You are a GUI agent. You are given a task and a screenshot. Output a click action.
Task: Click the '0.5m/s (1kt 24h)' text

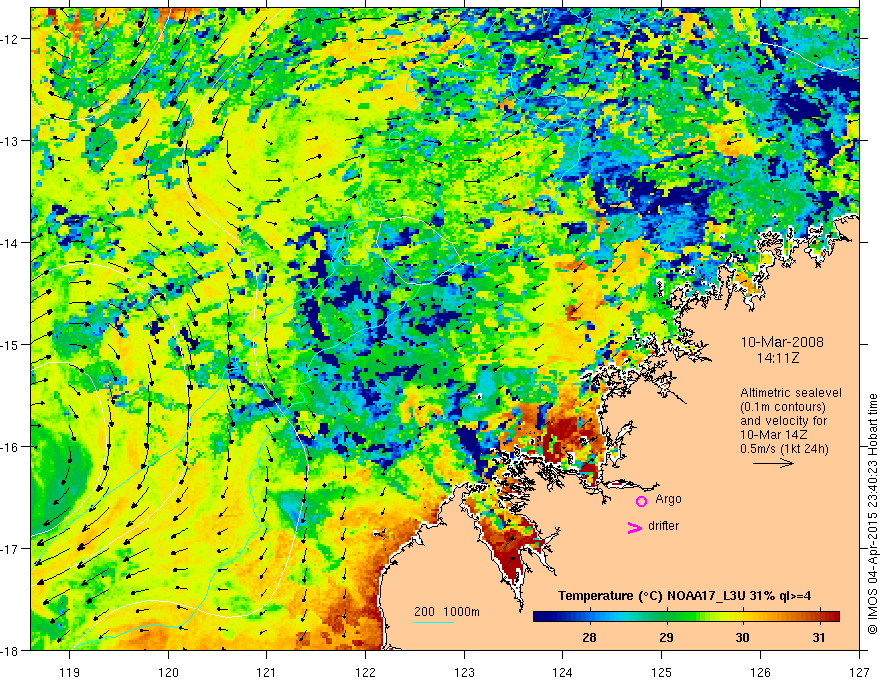click(x=784, y=449)
